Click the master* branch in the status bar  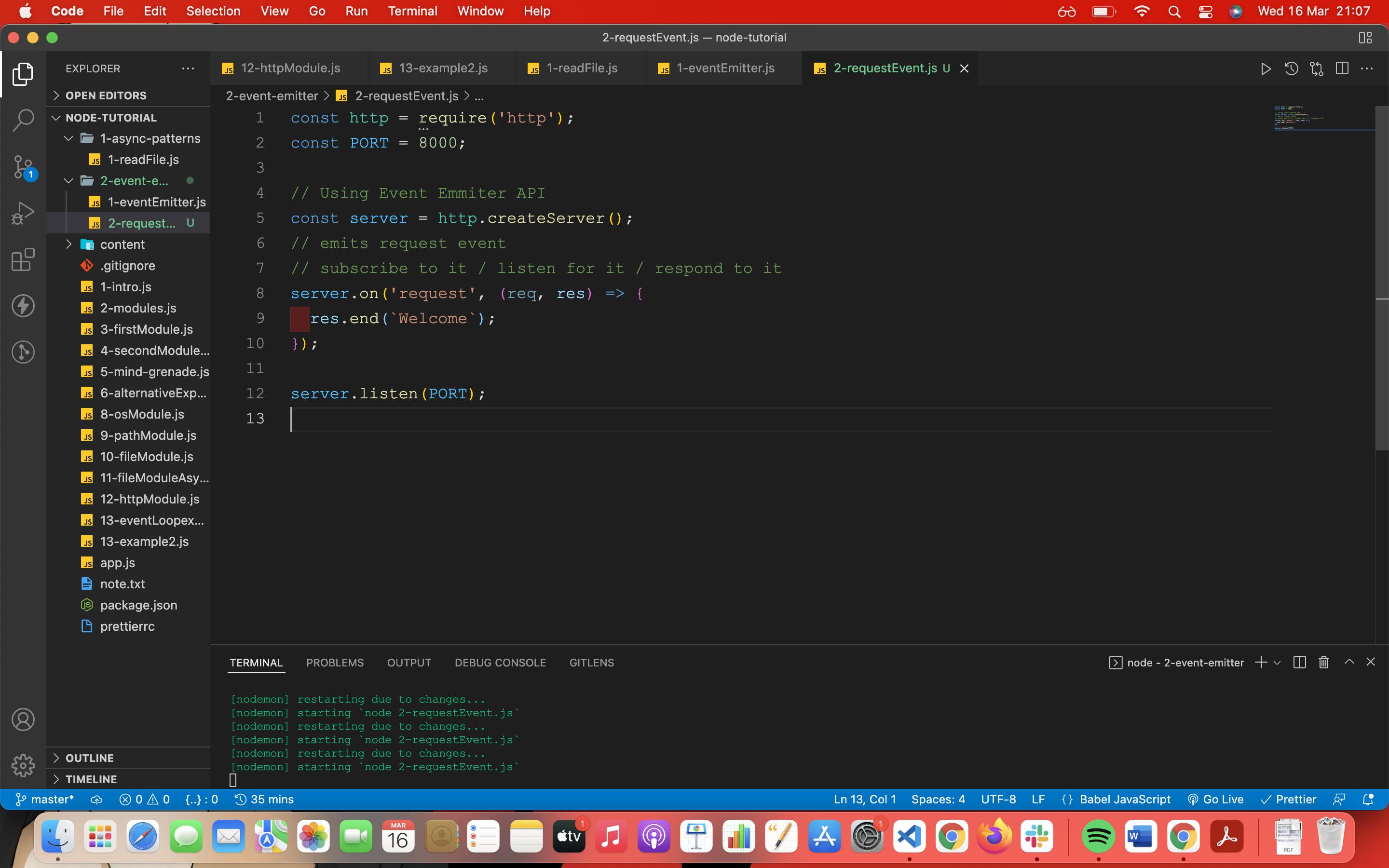point(45,799)
